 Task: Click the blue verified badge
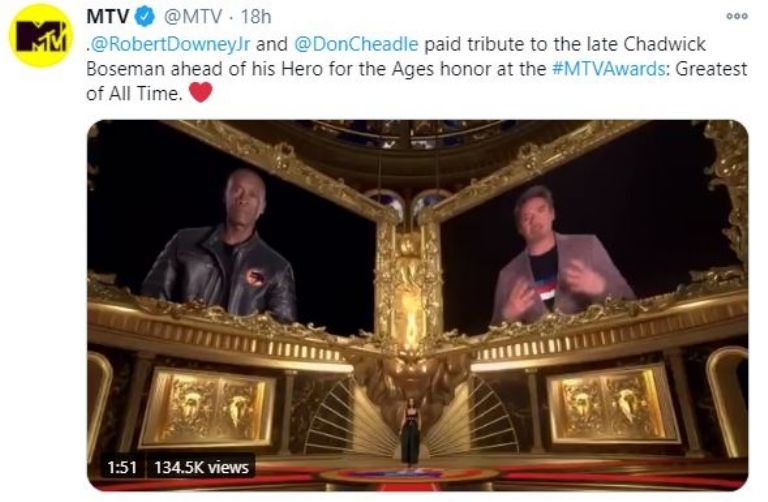[144, 17]
